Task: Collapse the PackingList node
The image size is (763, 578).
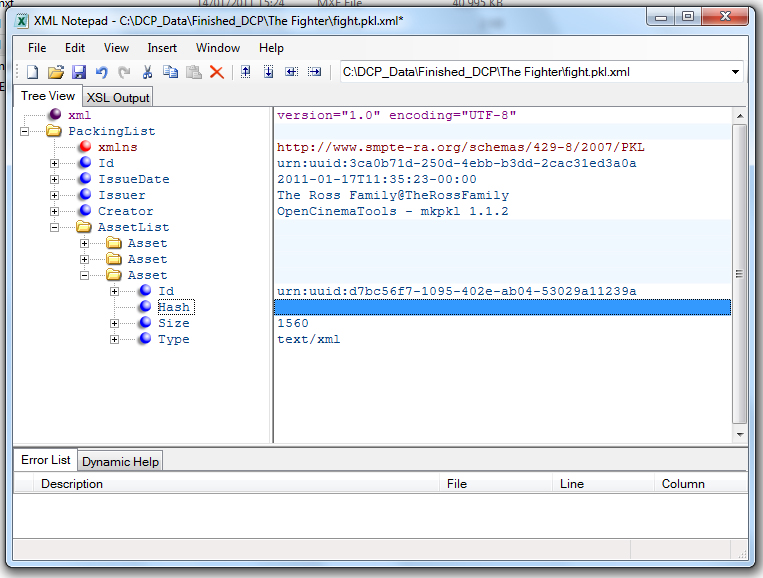Action: (x=24, y=131)
